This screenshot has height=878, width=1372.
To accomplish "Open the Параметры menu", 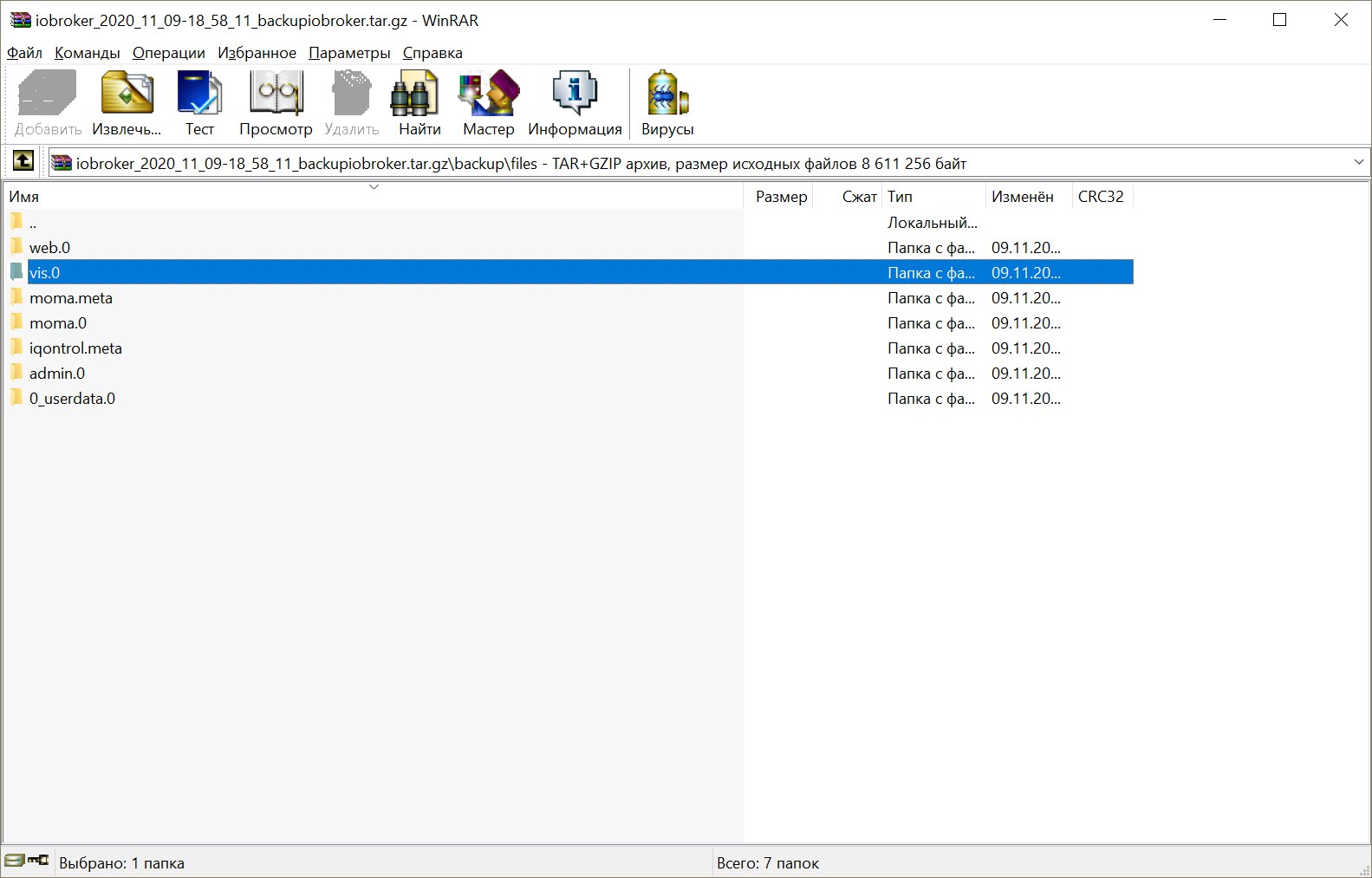I will 349,53.
